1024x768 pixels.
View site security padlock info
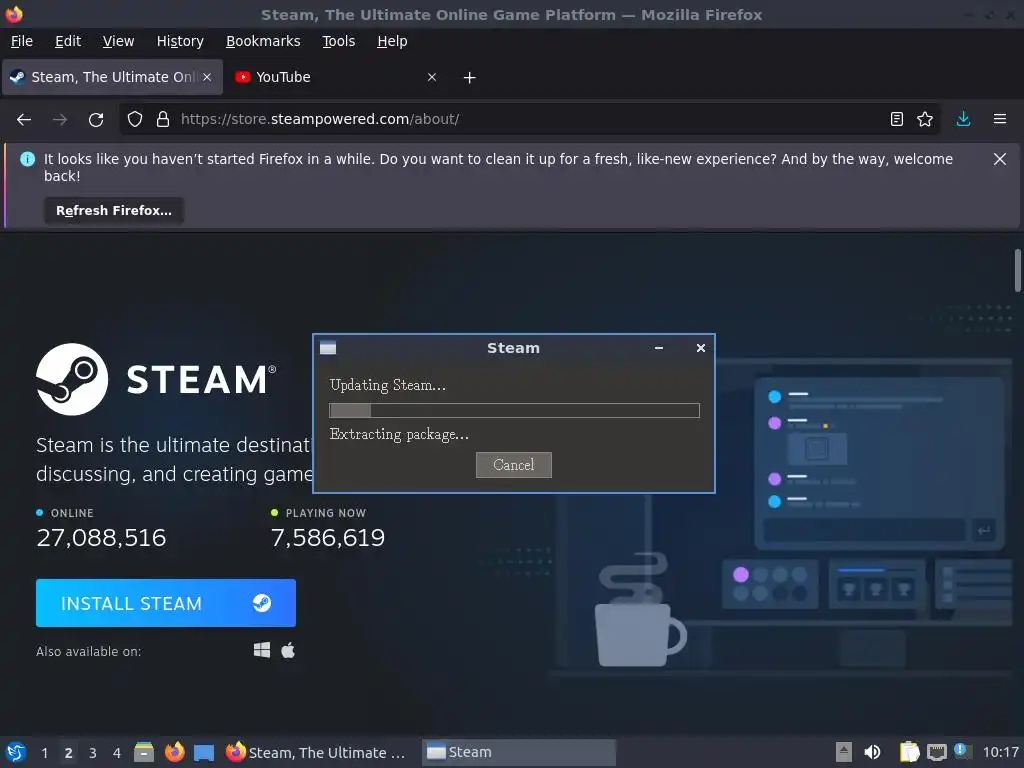tap(163, 120)
